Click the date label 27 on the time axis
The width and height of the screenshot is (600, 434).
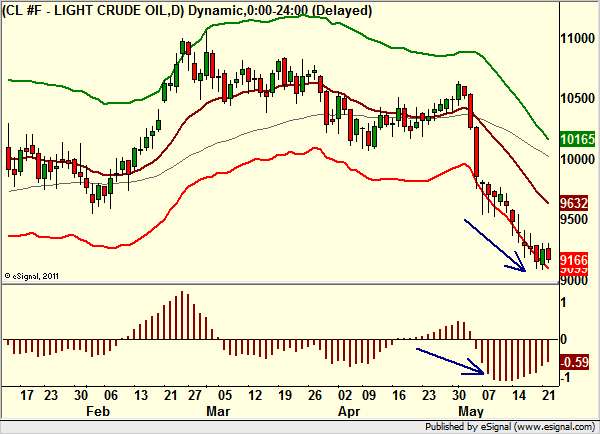(x=195, y=395)
